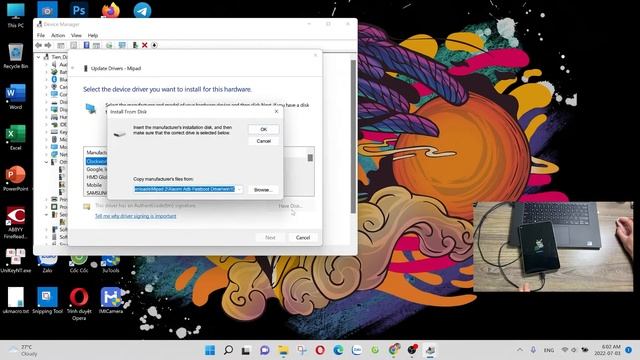This screenshot has width=640, height=360.
Task: Open Opera from taskbar
Action: point(320,350)
